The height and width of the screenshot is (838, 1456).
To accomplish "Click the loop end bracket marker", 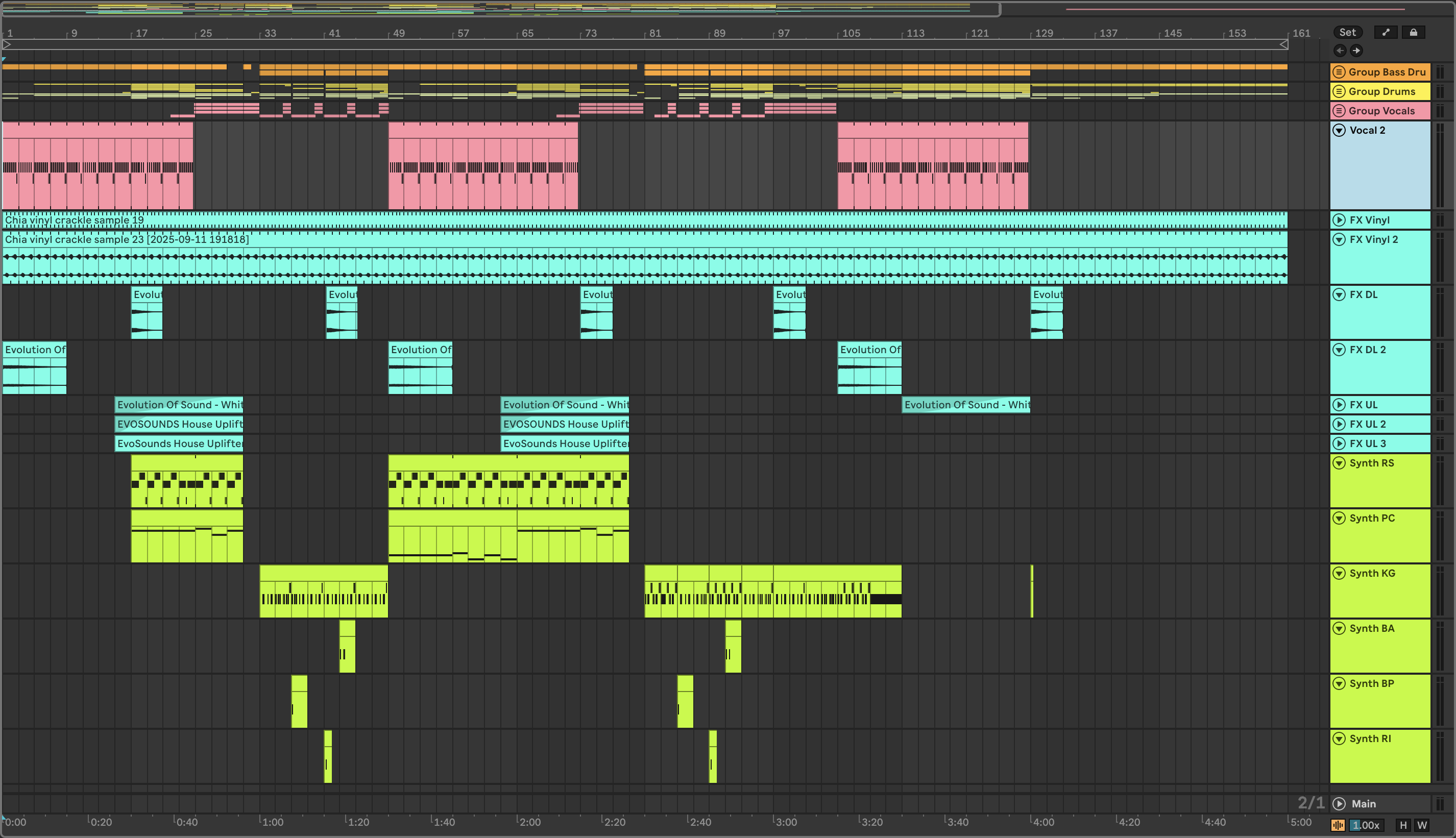I will click(x=1283, y=44).
